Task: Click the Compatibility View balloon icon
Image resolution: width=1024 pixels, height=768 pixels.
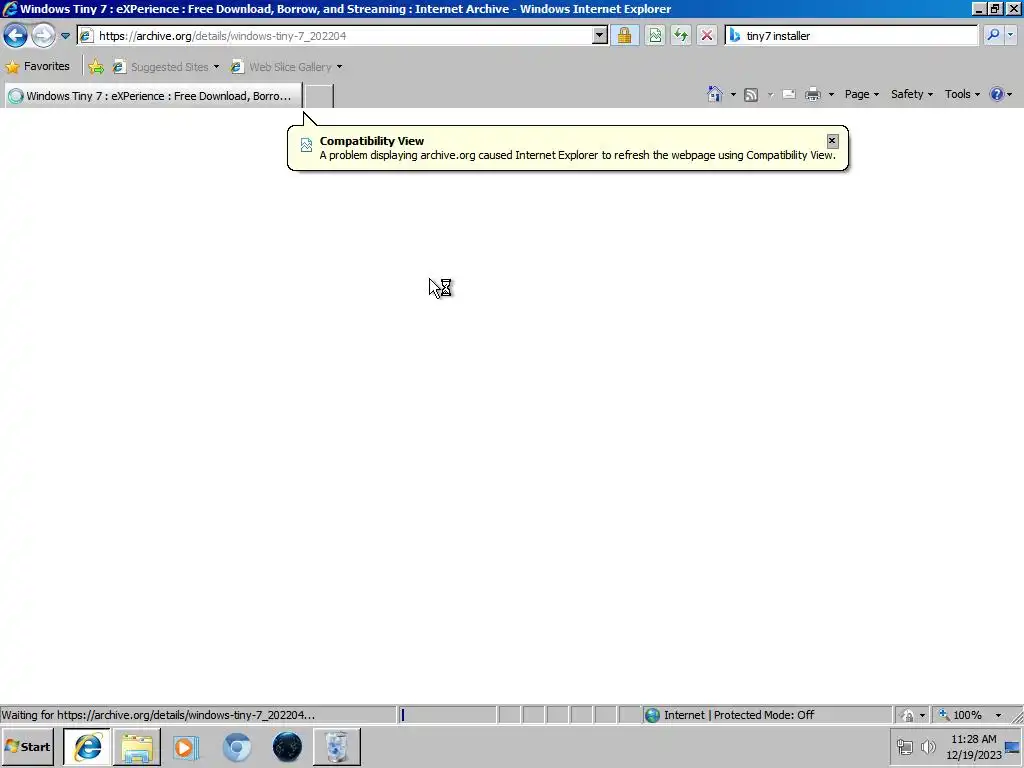Action: pyautogui.click(x=306, y=145)
